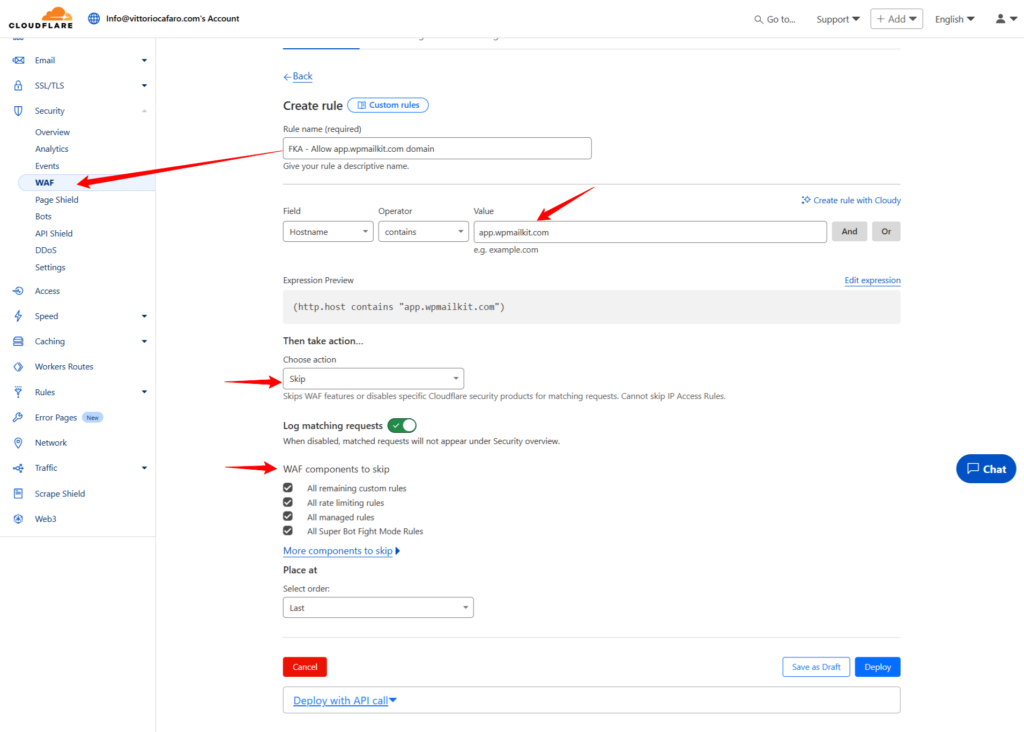
Task: Open DDoS in sidebar
Action: pyautogui.click(x=46, y=250)
